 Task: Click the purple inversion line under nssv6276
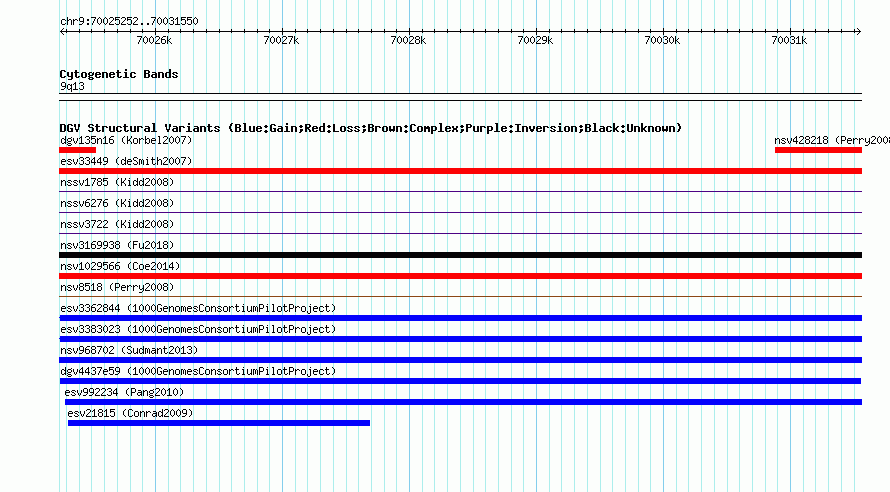460,213
